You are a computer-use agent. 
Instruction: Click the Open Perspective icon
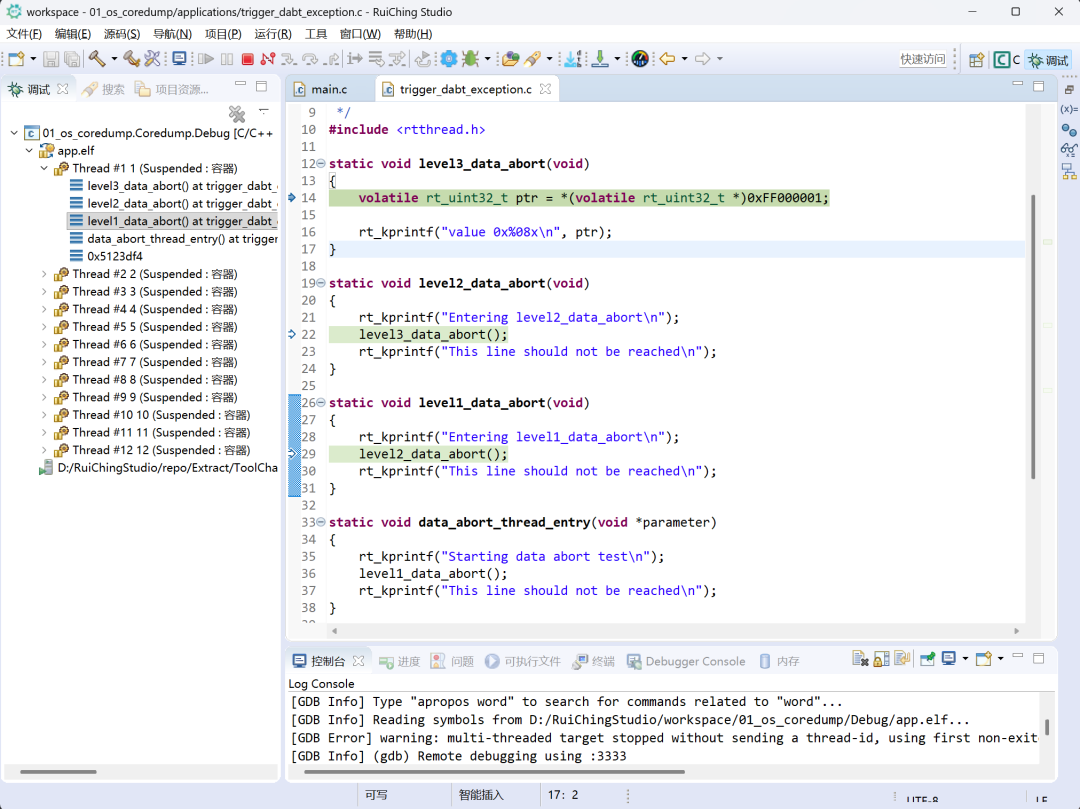[x=976, y=60]
